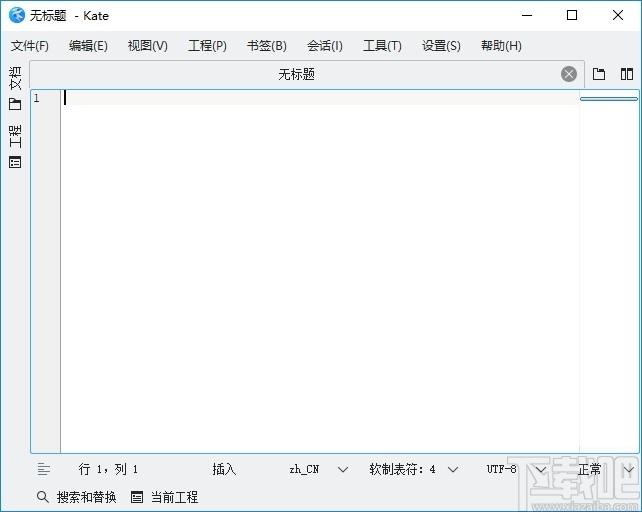This screenshot has height=512, width=642.
Task: Open the 工具(T) menu
Action: click(x=382, y=45)
